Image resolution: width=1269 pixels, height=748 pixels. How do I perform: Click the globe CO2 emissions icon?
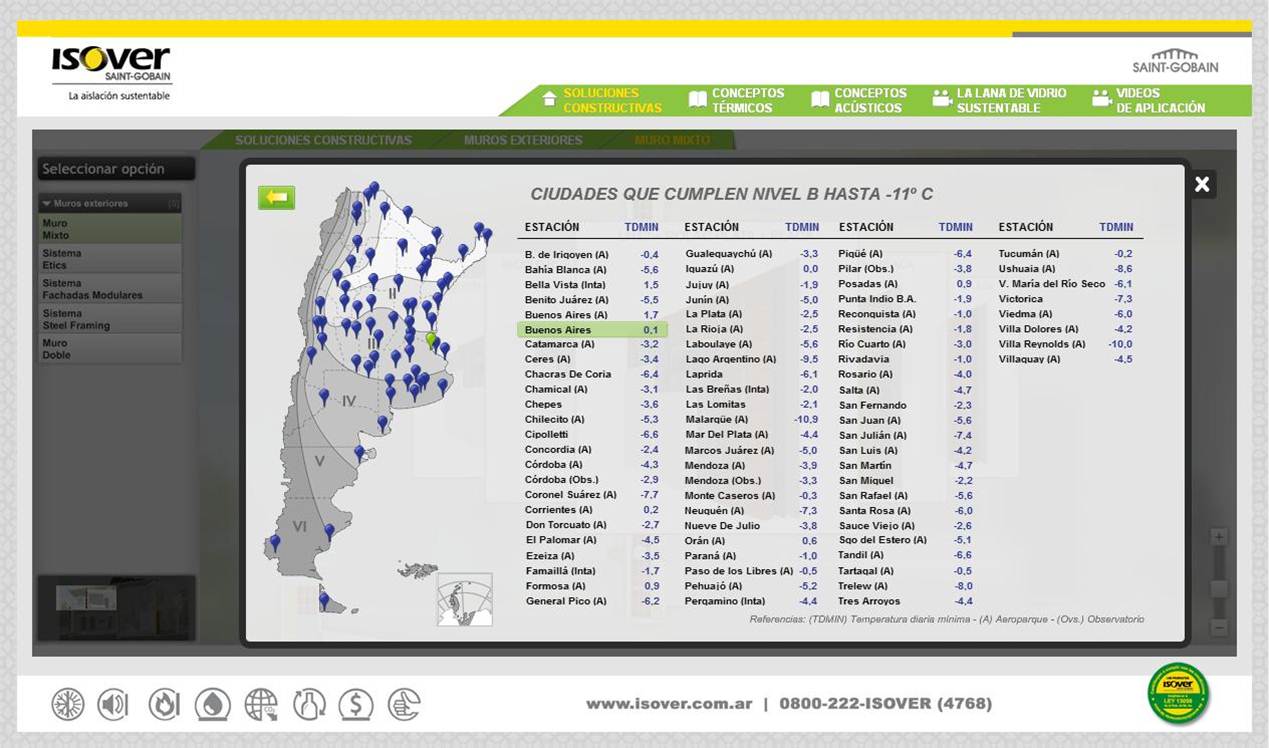[261, 705]
